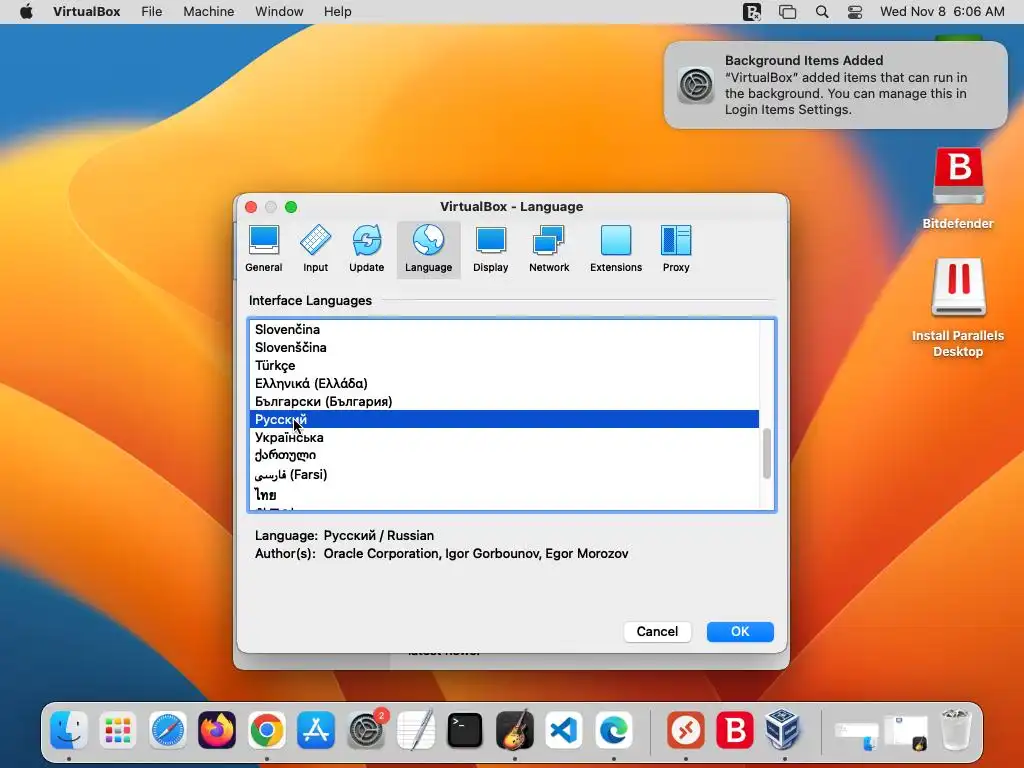This screenshot has height=768, width=1024.
Task: Select Slovenščina in the language list
Action: click(x=504, y=347)
